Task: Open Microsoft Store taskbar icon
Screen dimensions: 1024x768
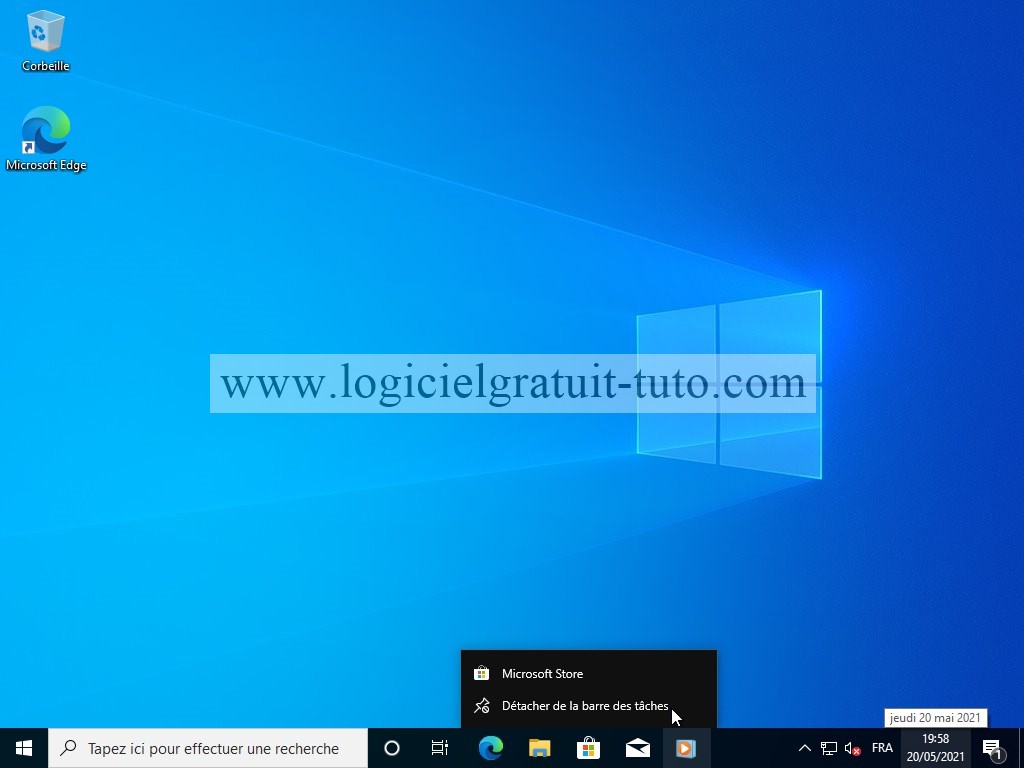Action: (588, 748)
